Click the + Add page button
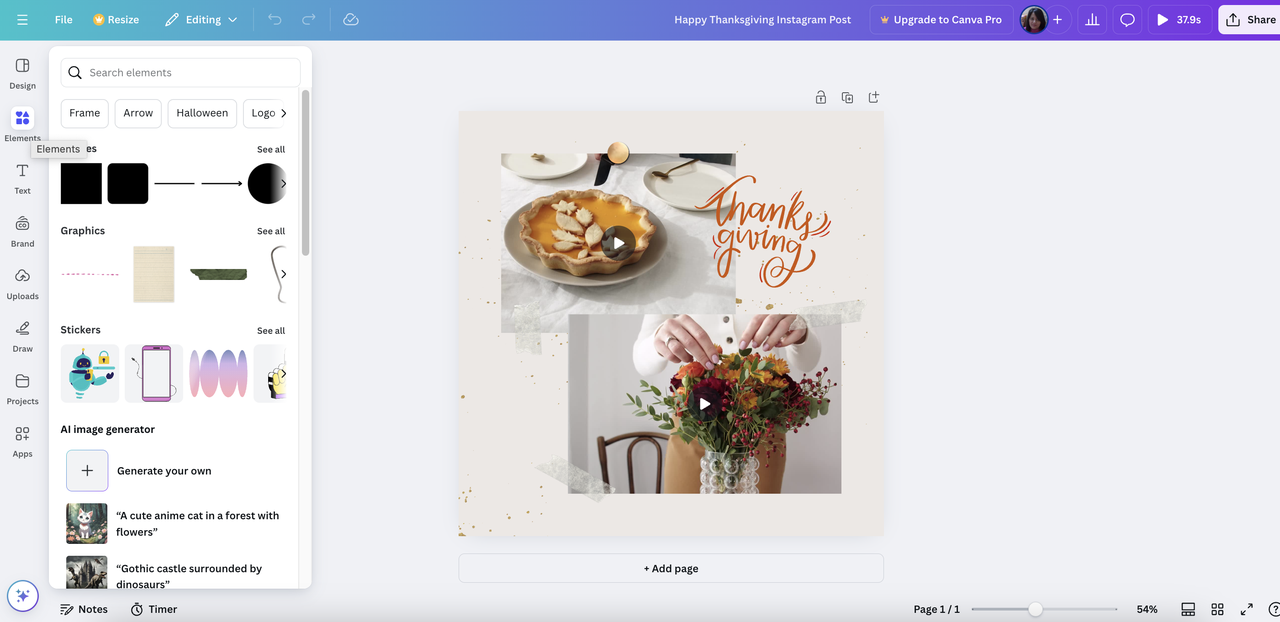 [x=671, y=568]
